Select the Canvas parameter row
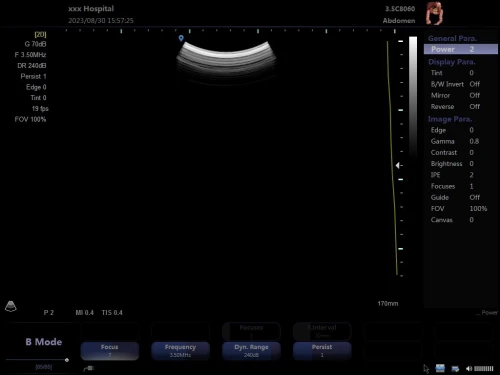Image resolution: width=500 pixels, height=375 pixels. (x=461, y=220)
